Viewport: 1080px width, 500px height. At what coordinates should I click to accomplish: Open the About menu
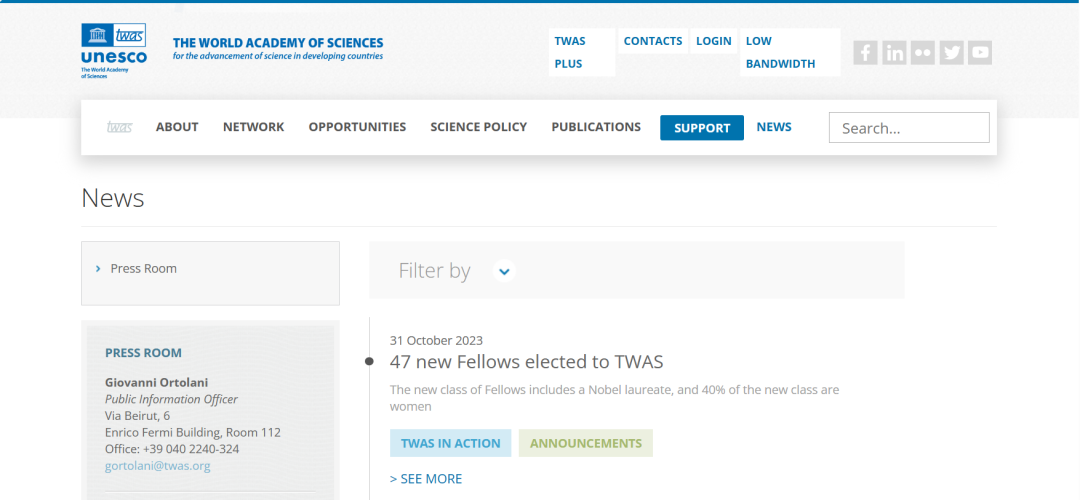pyautogui.click(x=177, y=127)
